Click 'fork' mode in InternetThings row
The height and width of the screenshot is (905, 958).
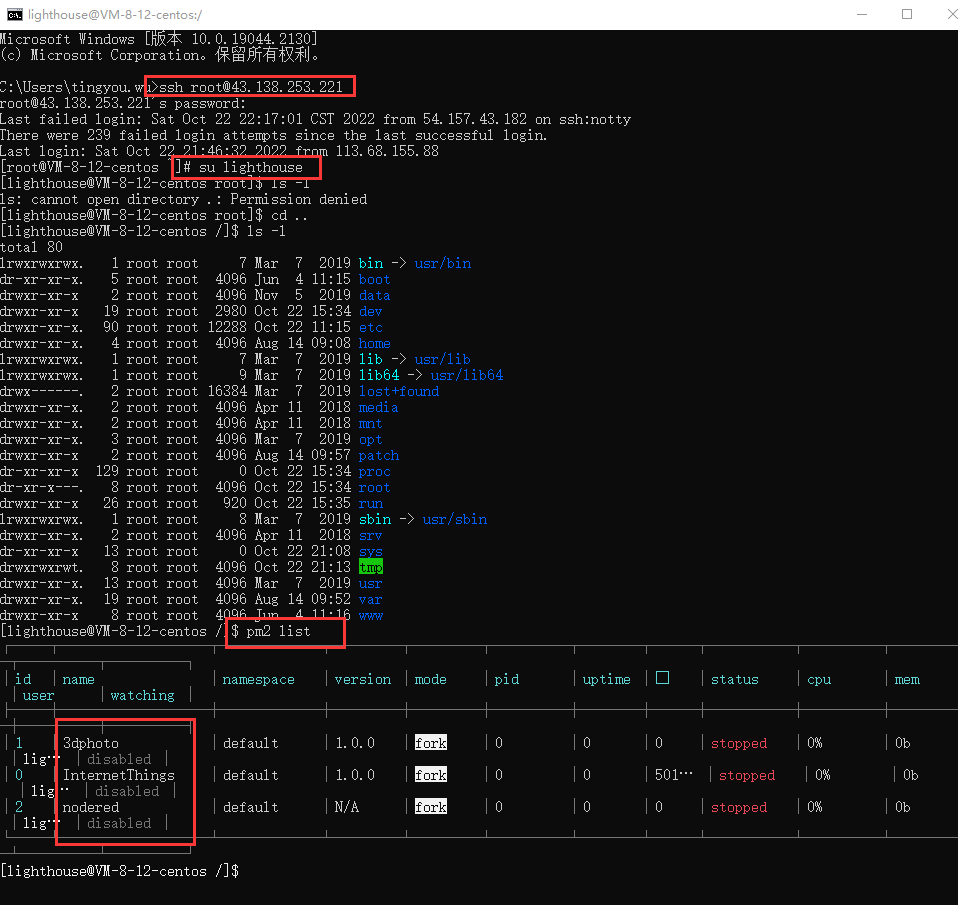(x=431, y=775)
